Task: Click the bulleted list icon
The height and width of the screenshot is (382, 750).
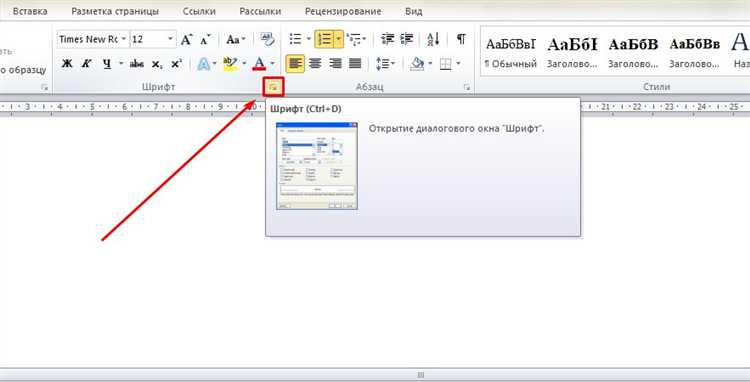Action: [296, 39]
